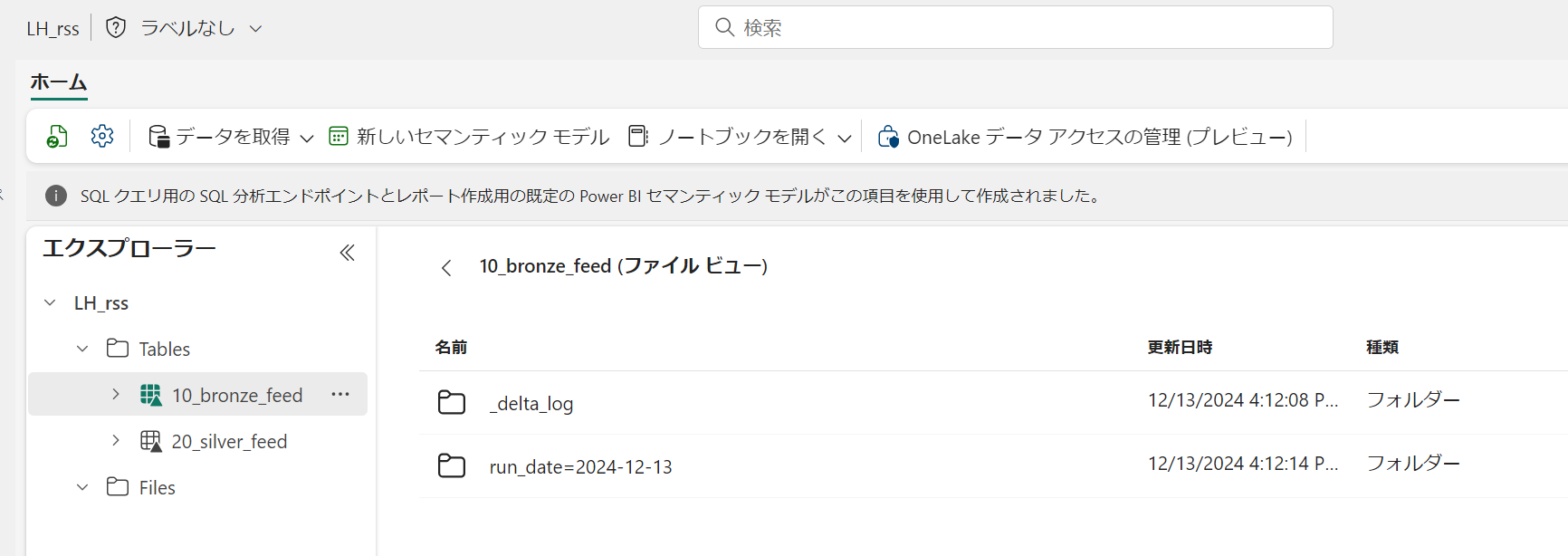The image size is (1568, 556).
Task: Click the info icon in the notification bar
Action: pos(56,196)
